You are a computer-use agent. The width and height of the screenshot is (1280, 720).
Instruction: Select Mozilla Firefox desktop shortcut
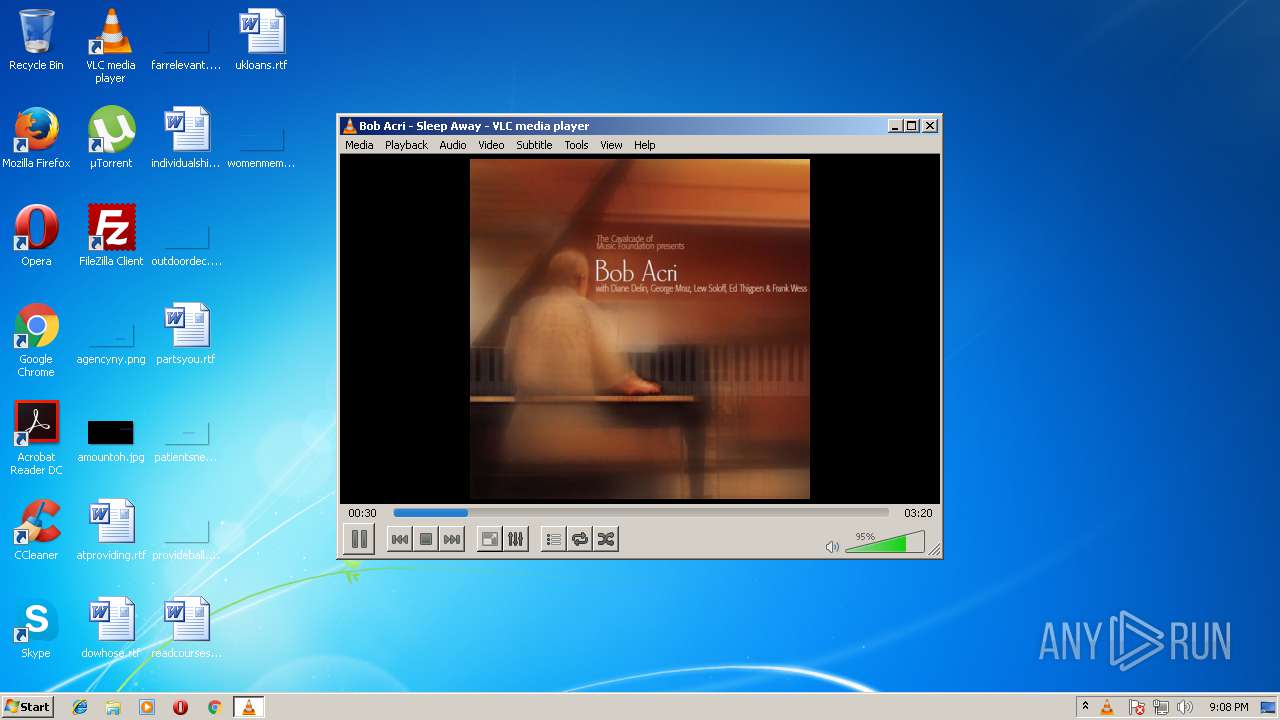pyautogui.click(x=36, y=138)
